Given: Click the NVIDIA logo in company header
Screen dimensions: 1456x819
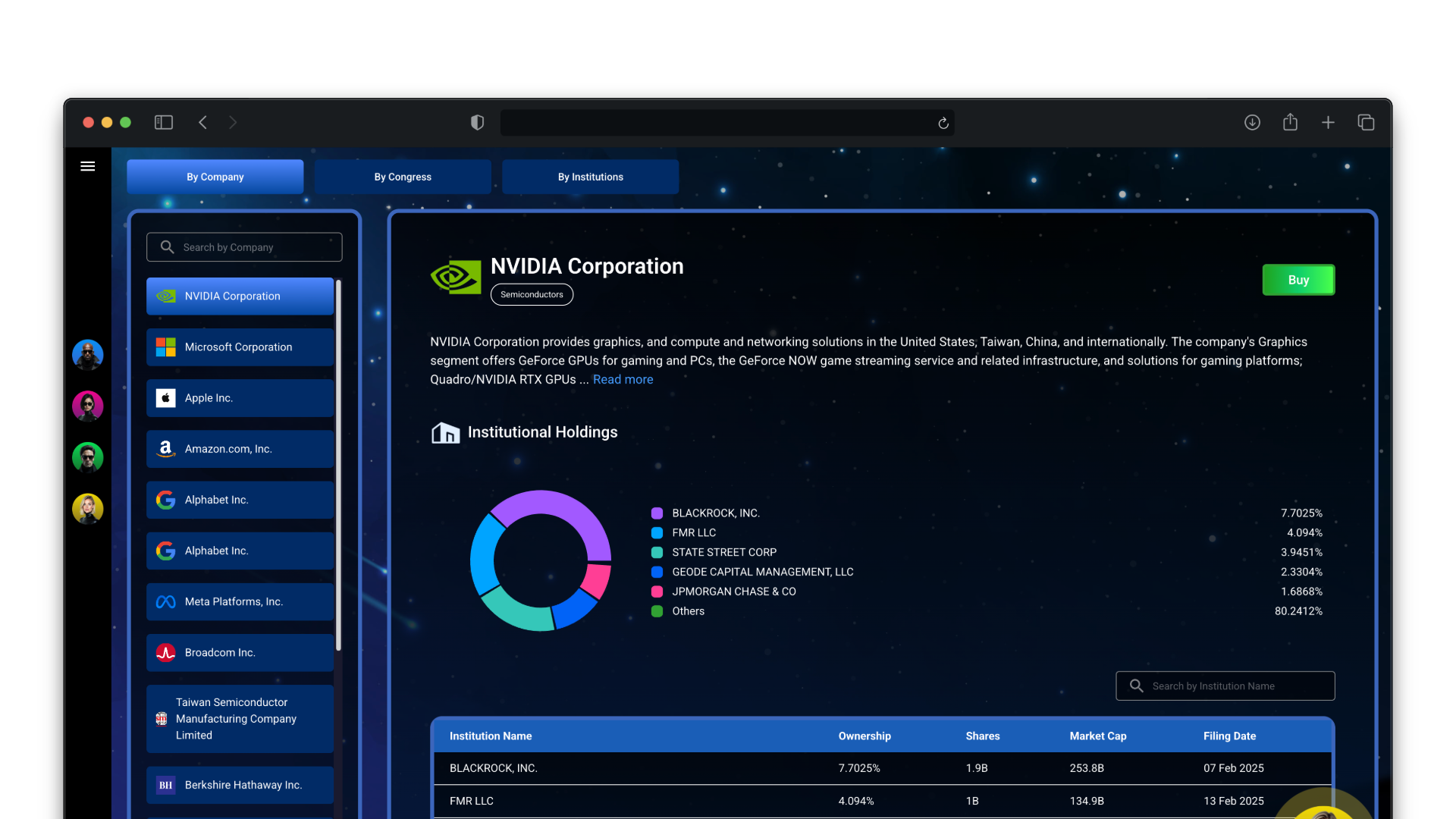Looking at the screenshot, I should [456, 277].
